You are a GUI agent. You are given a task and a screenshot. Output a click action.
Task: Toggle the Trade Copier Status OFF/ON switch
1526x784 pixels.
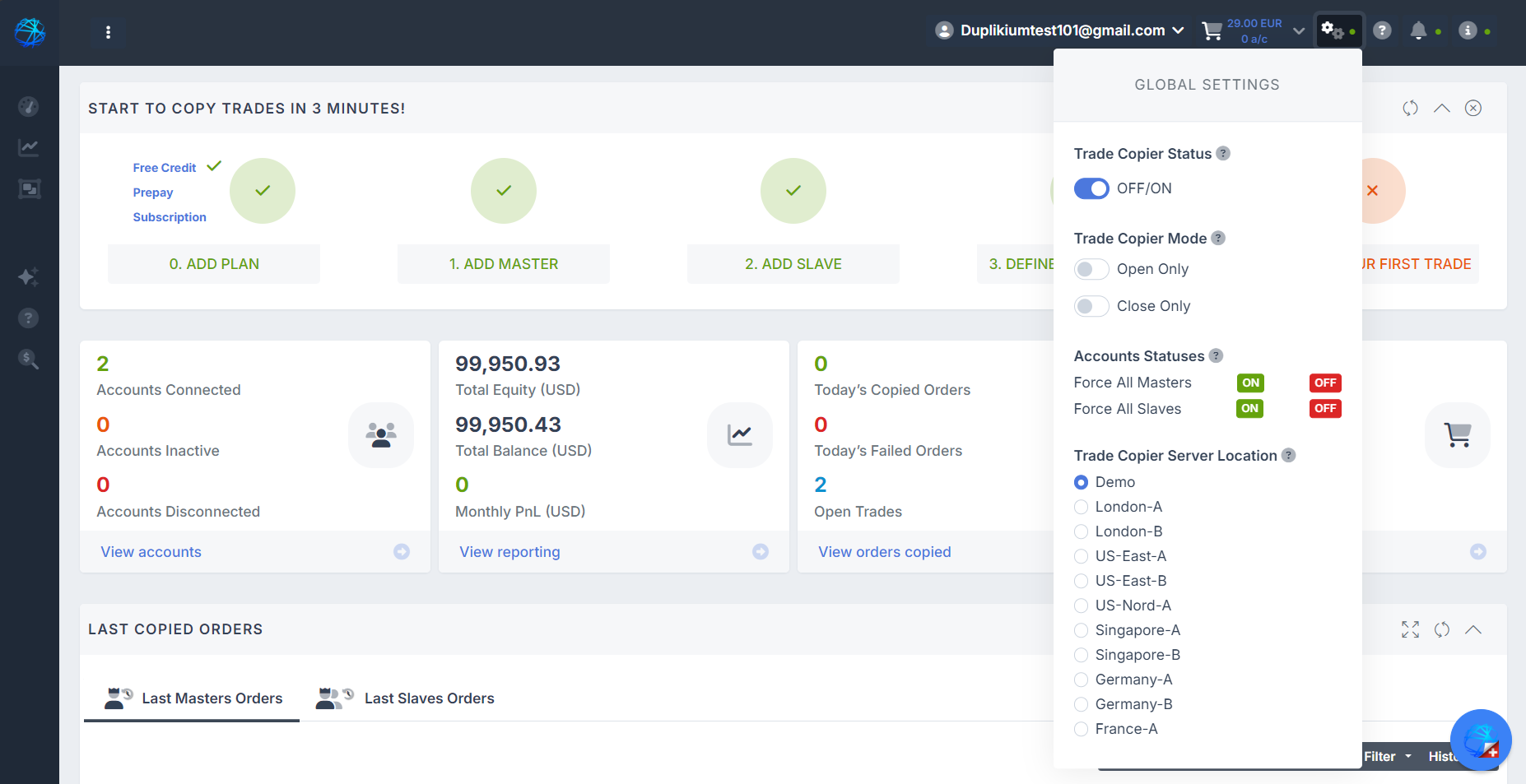point(1091,188)
